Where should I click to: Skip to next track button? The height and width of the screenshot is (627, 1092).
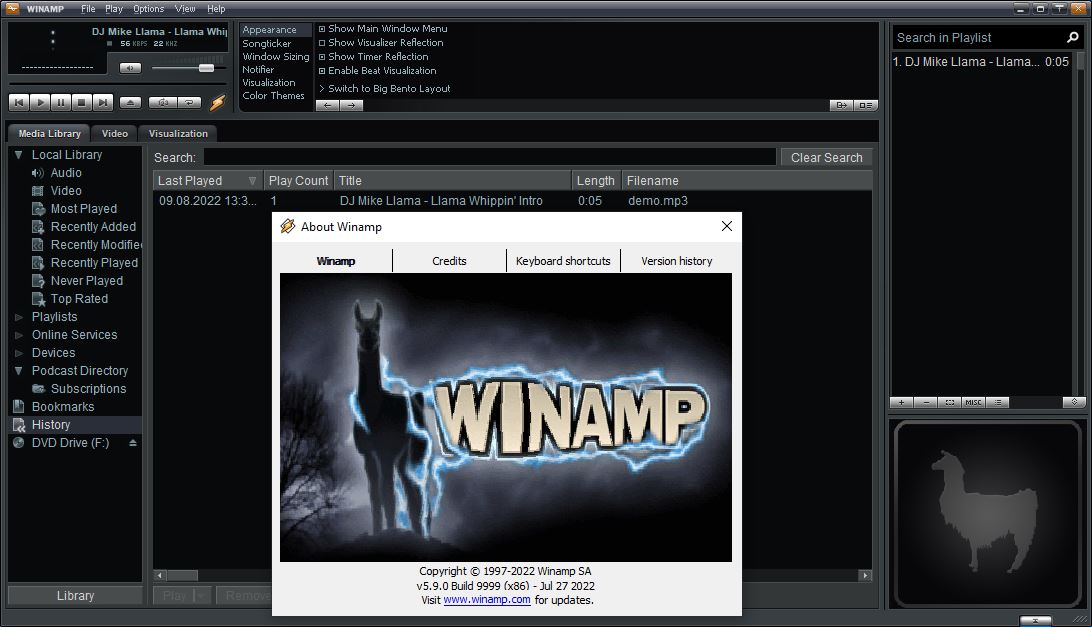click(x=103, y=102)
